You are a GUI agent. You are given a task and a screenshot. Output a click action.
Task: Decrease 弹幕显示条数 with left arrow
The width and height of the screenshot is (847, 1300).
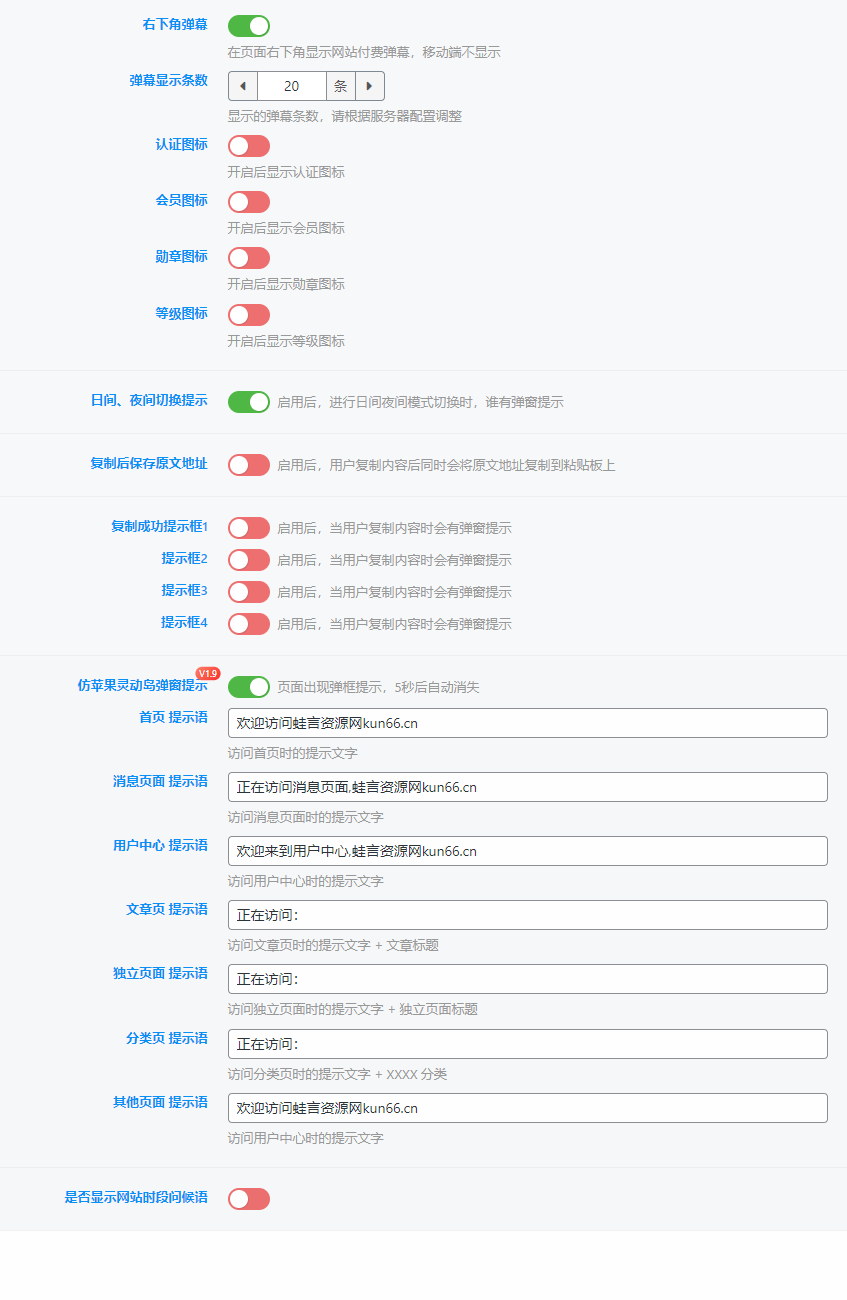pyautogui.click(x=243, y=86)
